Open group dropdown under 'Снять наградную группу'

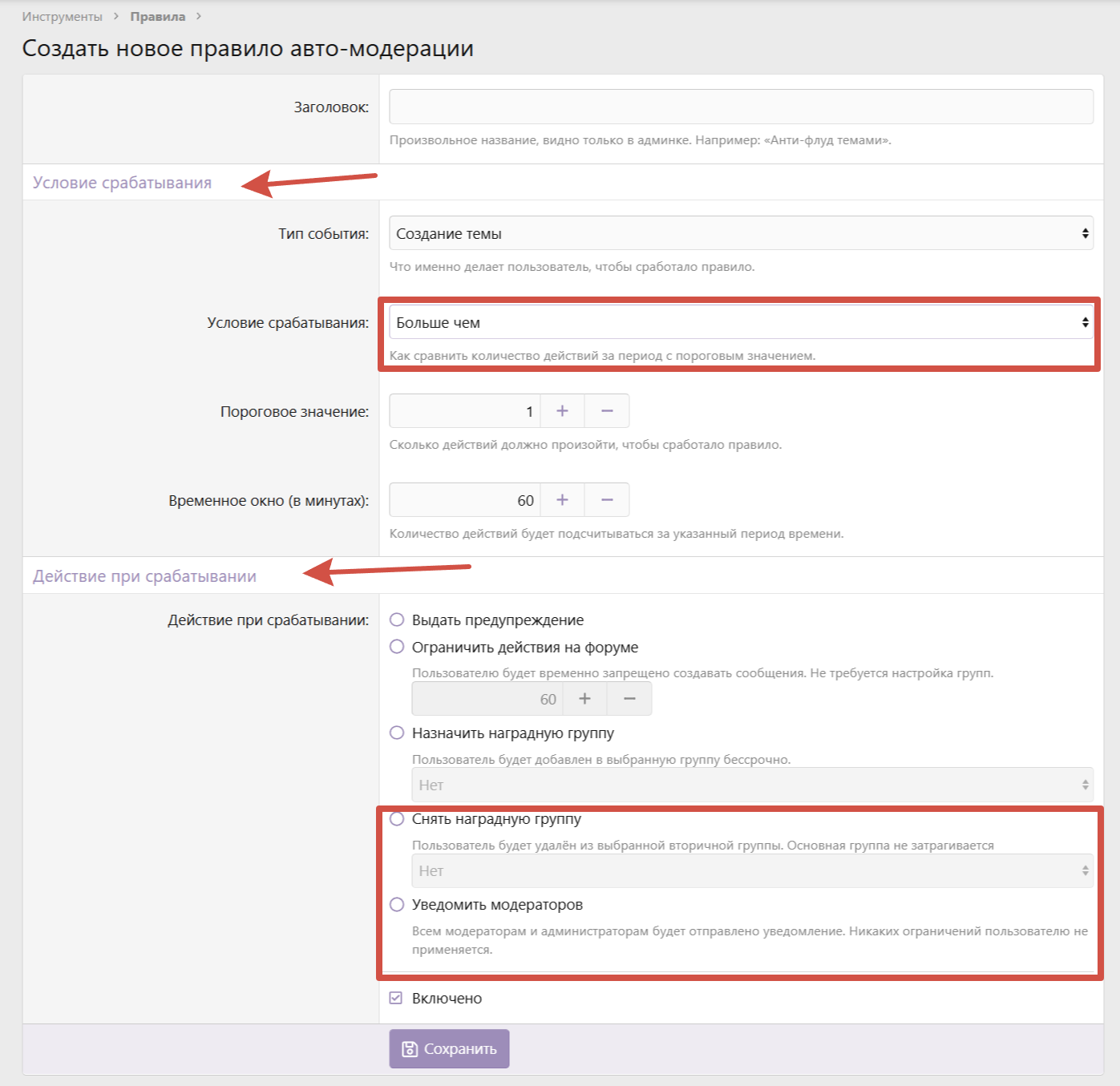click(x=753, y=870)
